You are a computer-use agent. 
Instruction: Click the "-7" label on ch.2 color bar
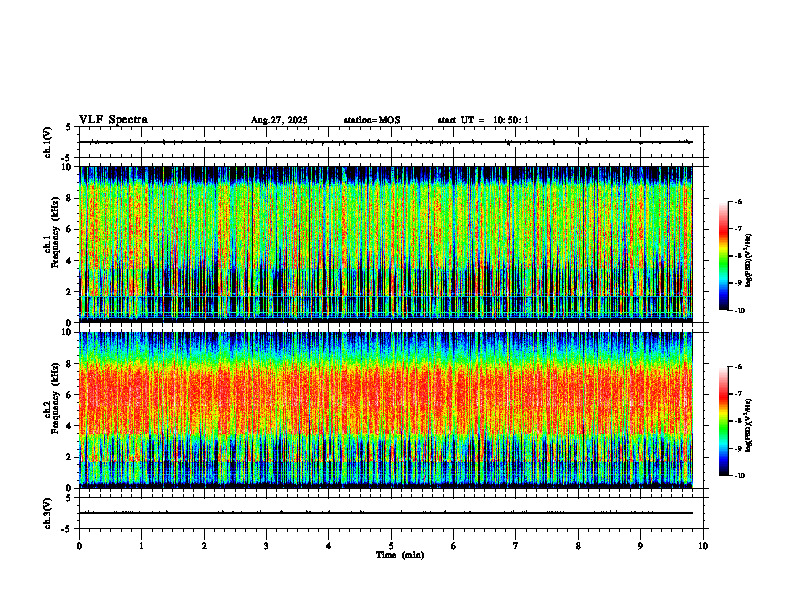(739, 394)
